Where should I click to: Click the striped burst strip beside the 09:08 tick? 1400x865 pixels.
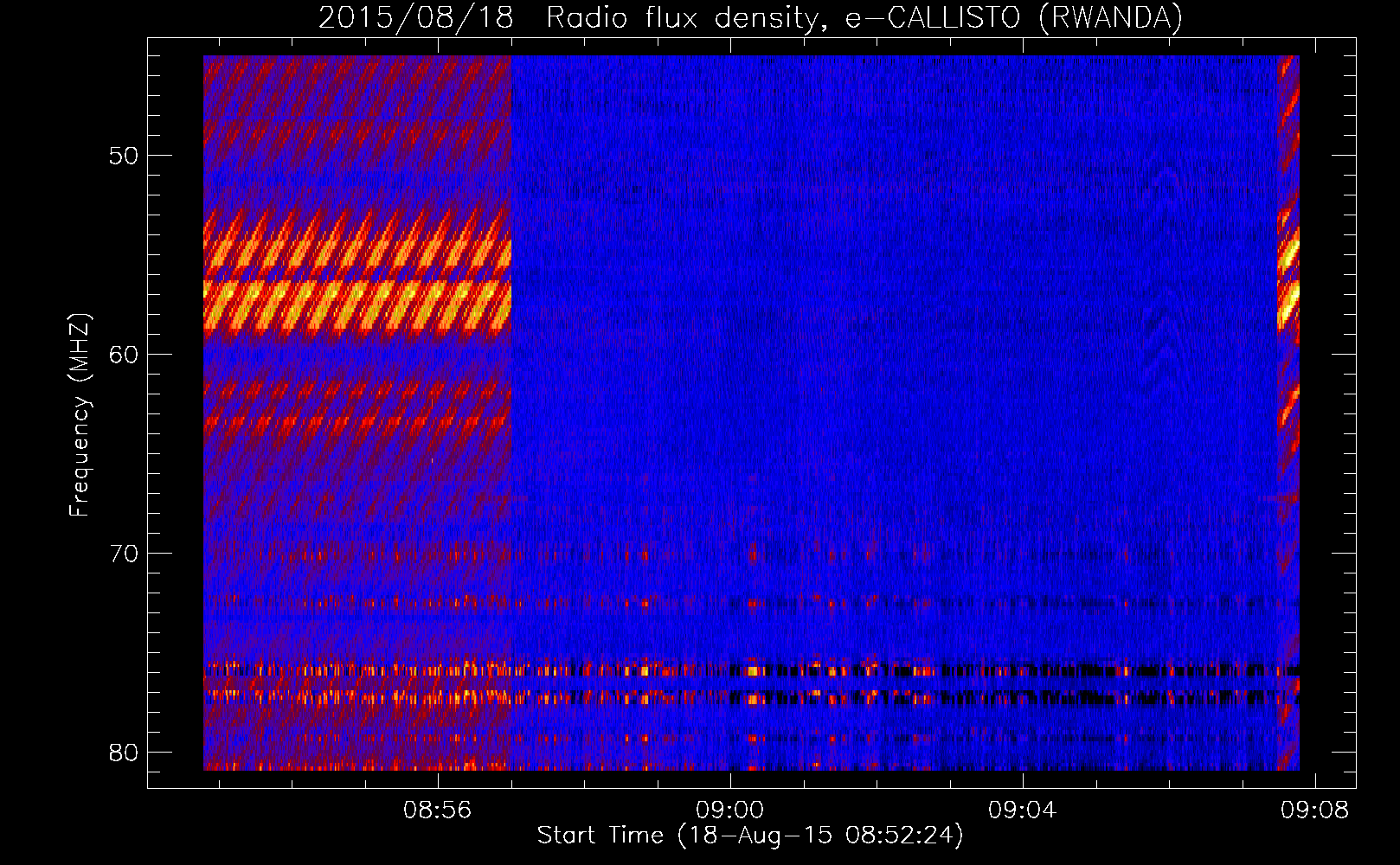[1288, 413]
